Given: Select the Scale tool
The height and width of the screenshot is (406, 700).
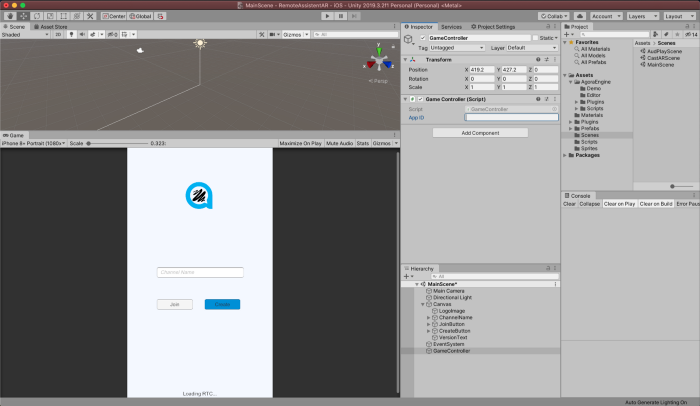Looking at the screenshot, I should click(50, 16).
